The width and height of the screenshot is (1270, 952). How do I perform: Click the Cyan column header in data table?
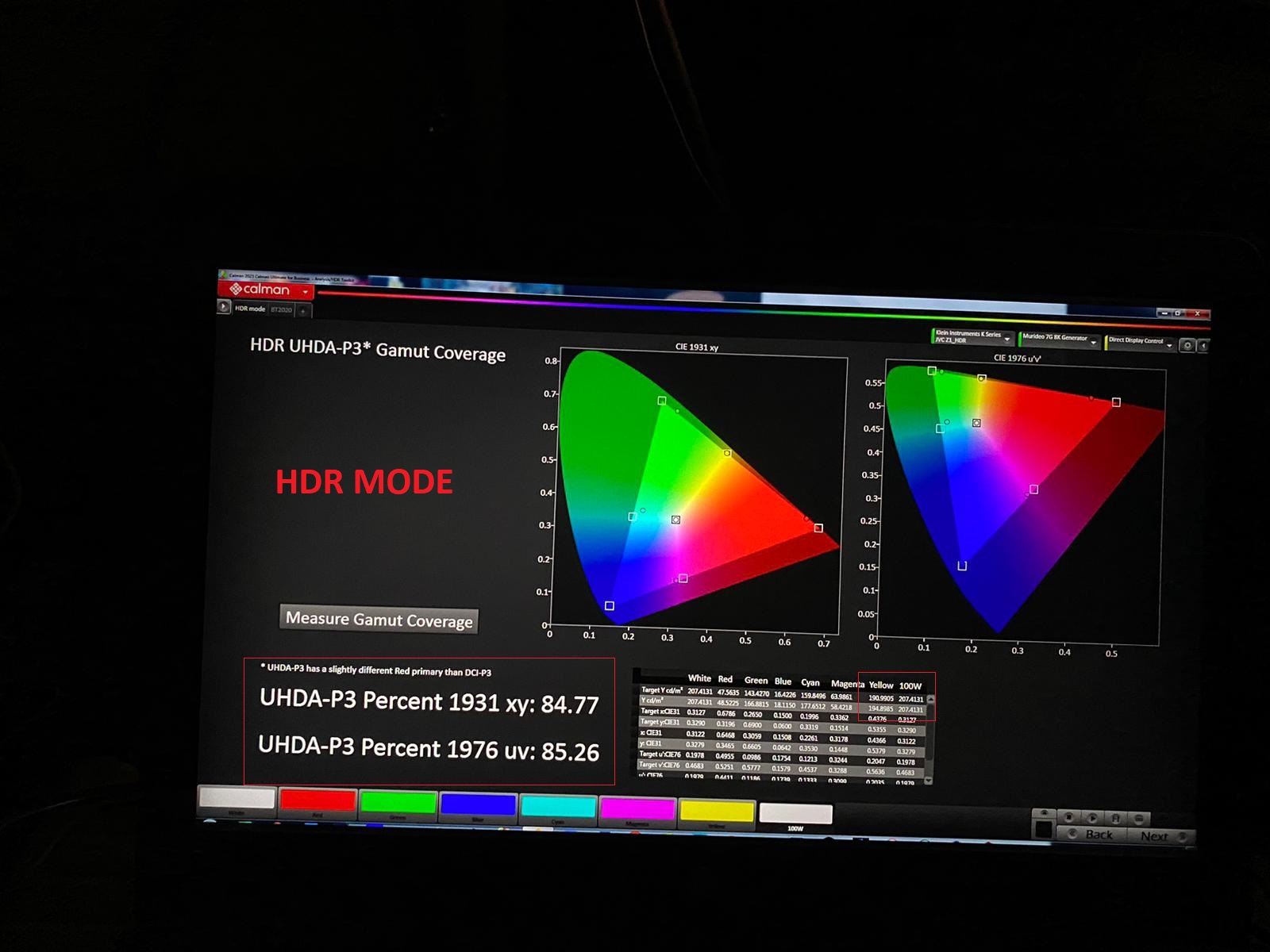coord(810,682)
